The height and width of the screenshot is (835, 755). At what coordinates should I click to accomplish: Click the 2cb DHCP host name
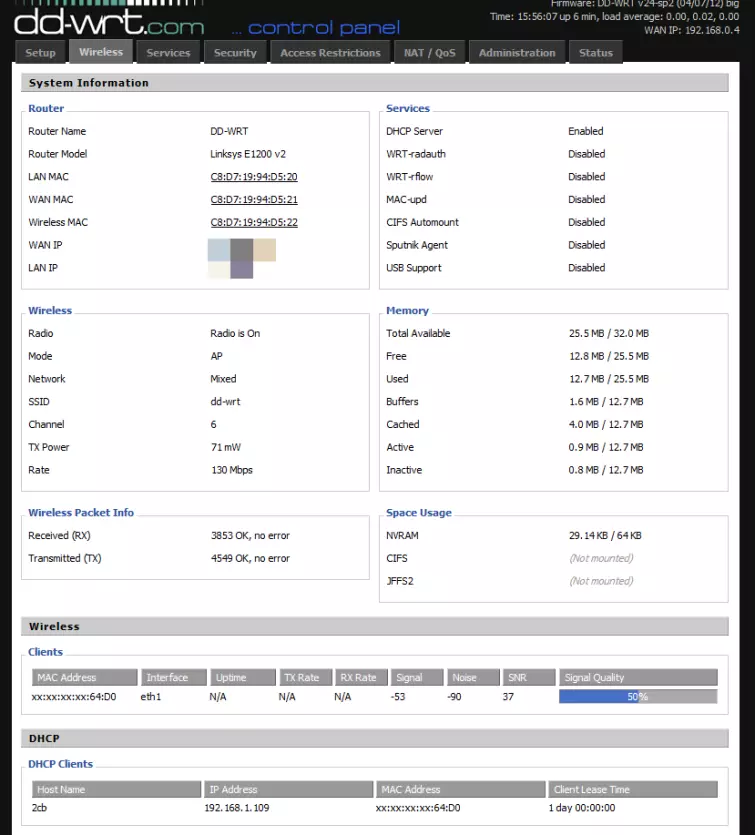[40, 808]
